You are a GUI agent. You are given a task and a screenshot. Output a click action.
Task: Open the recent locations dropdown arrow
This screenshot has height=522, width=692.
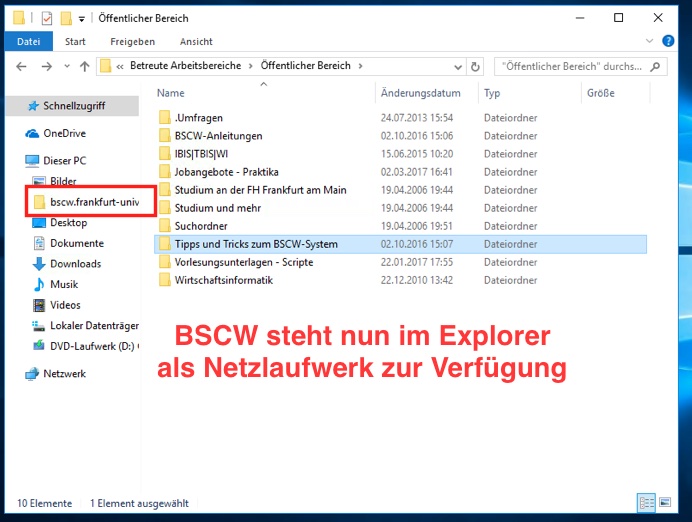tap(67, 67)
